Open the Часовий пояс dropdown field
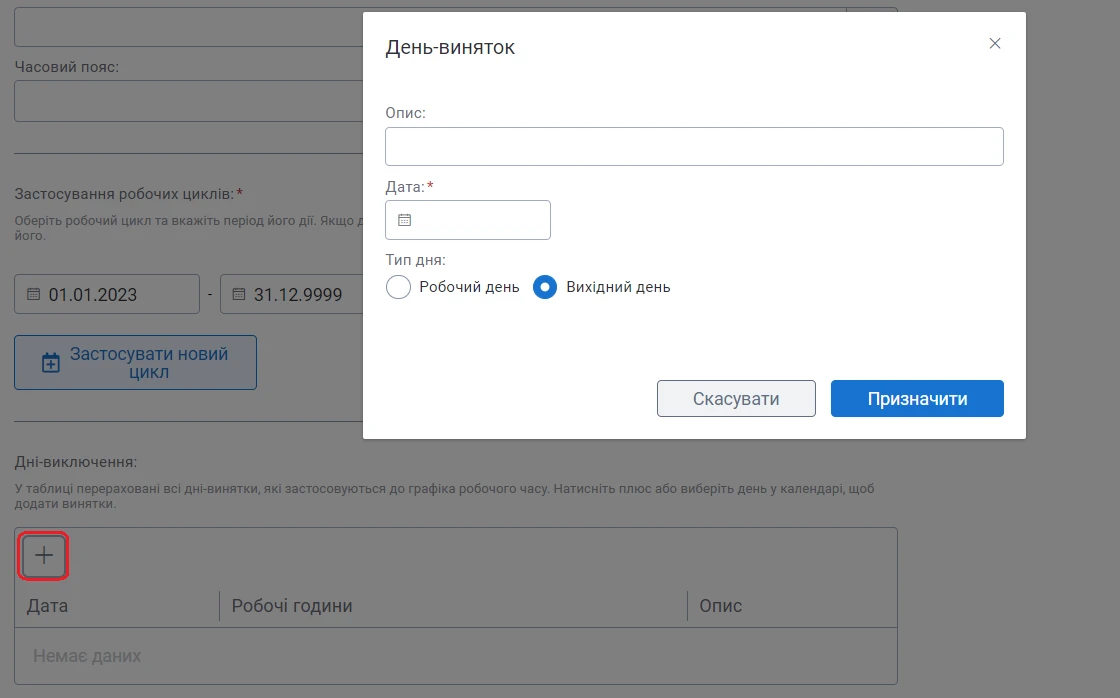 click(189, 101)
